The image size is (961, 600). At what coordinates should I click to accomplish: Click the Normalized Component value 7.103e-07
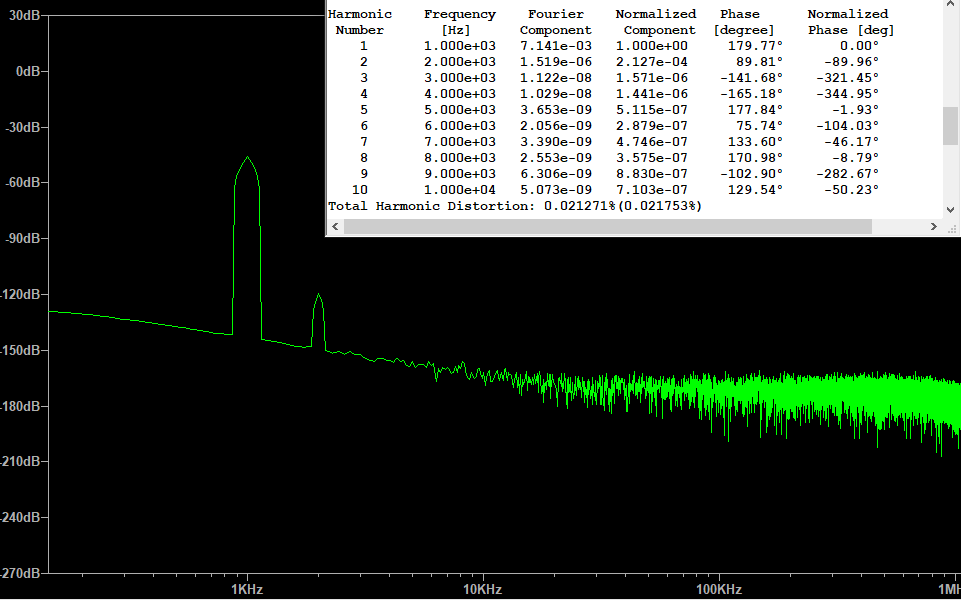pos(652,190)
